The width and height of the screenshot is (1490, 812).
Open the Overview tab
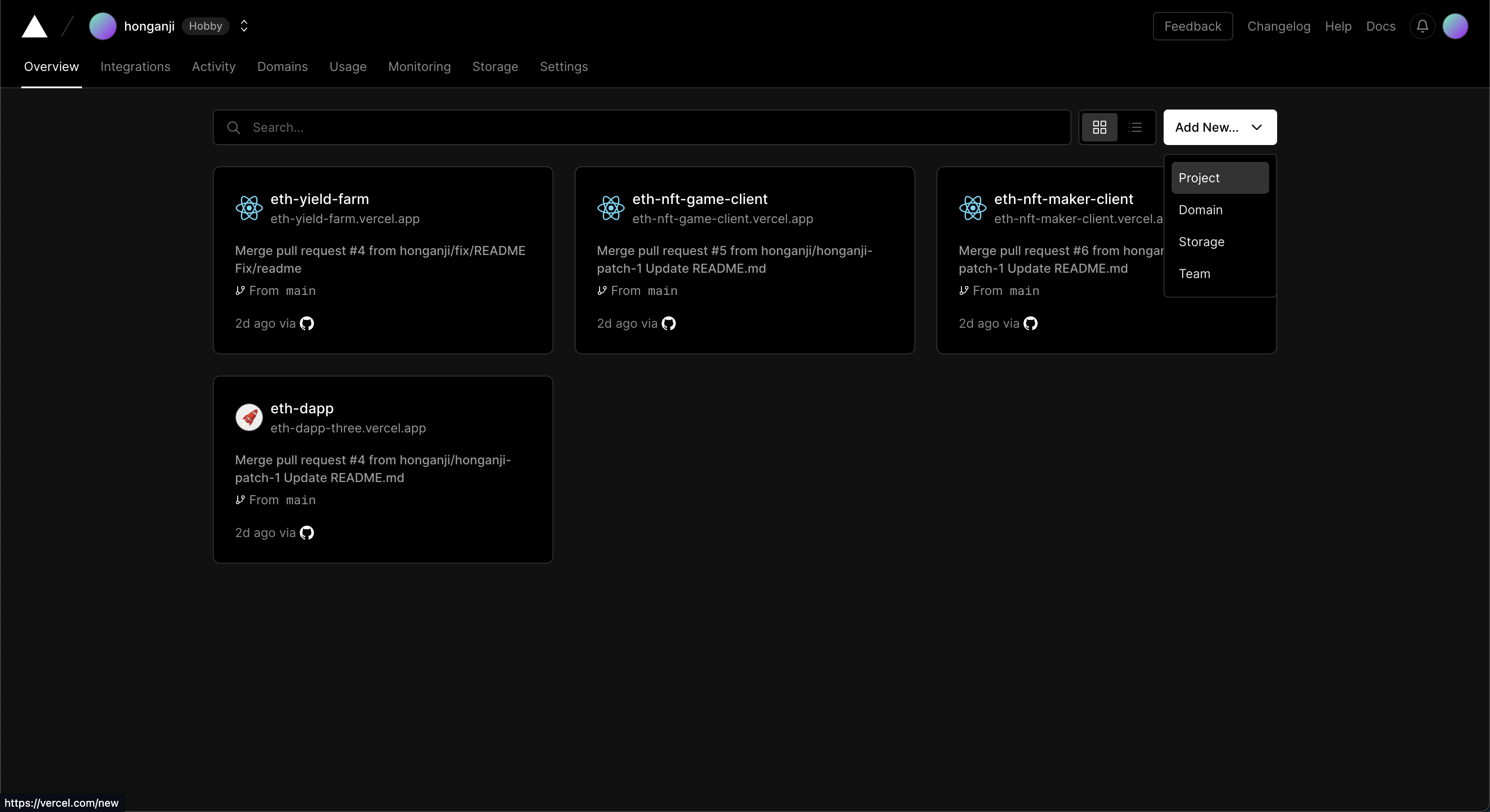click(x=51, y=67)
